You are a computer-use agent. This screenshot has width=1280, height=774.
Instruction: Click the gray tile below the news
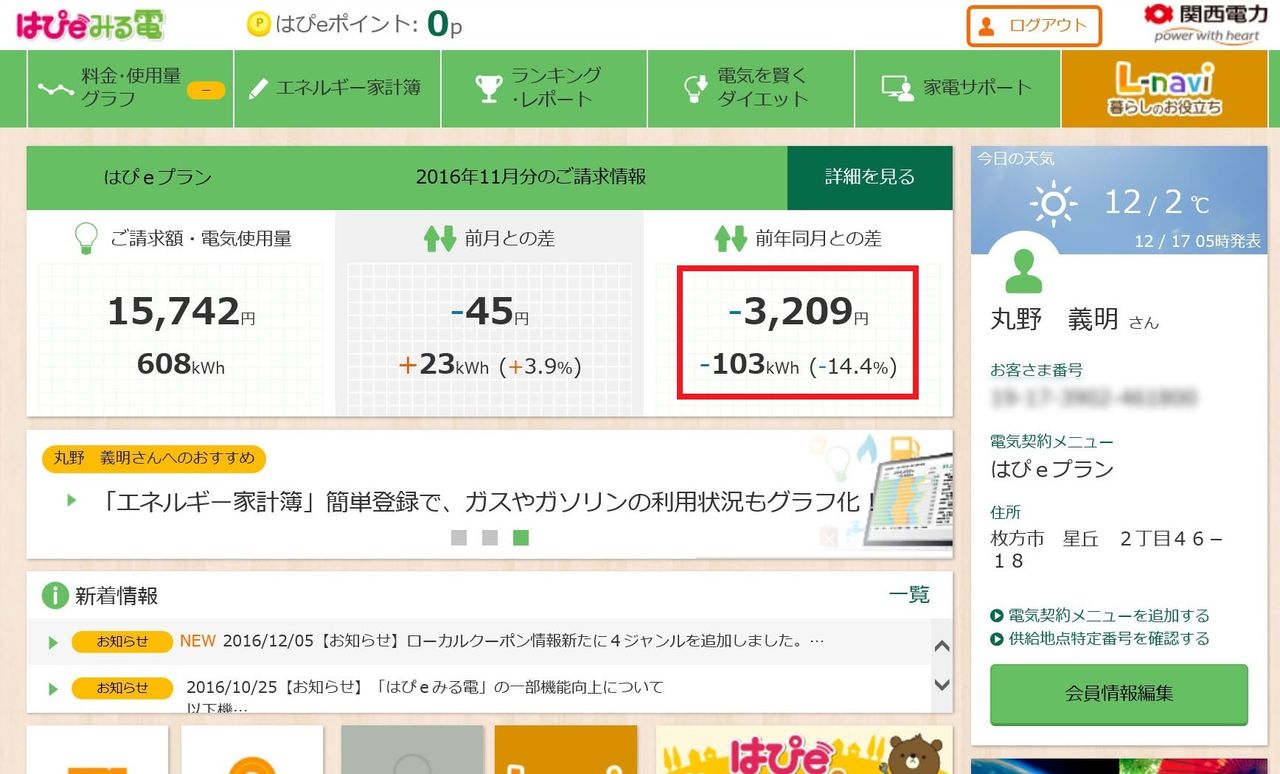[x=411, y=750]
